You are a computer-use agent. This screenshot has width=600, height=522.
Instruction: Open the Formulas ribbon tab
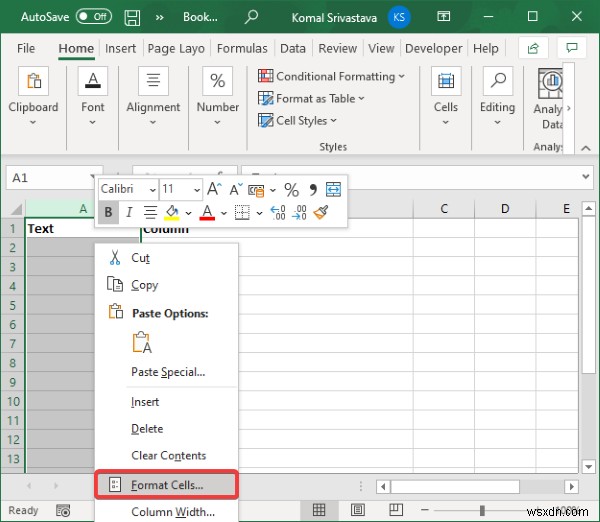242,49
